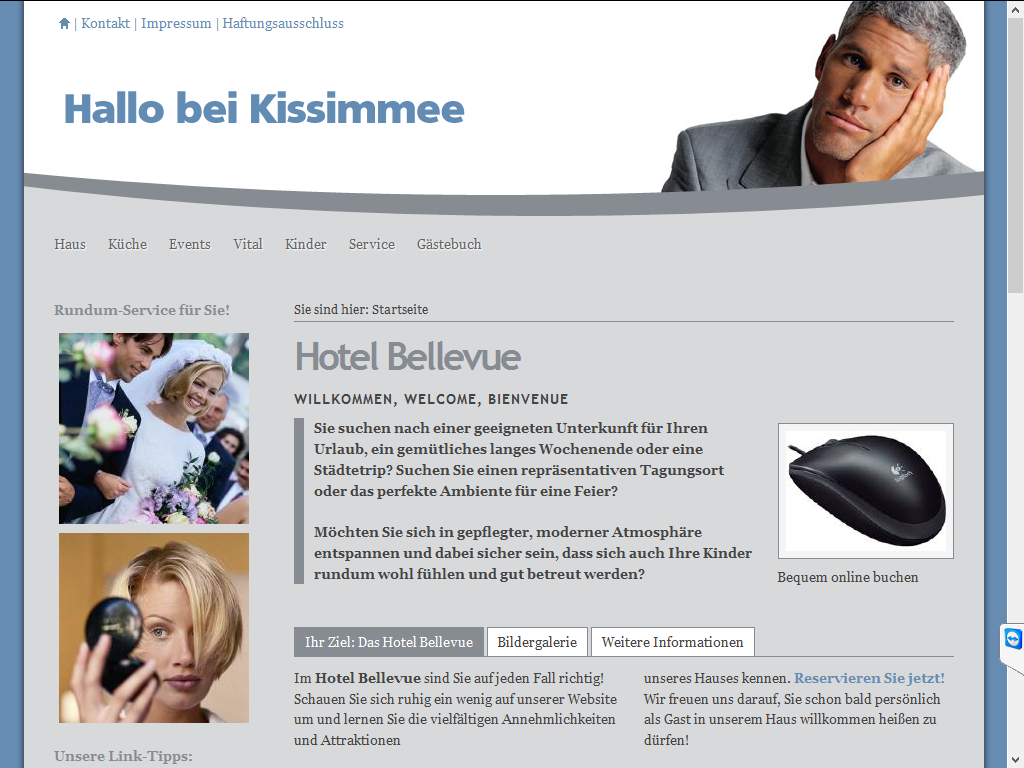Click the wedding couple sidebar photo
Viewport: 1024px width, 768px height.
pos(154,428)
